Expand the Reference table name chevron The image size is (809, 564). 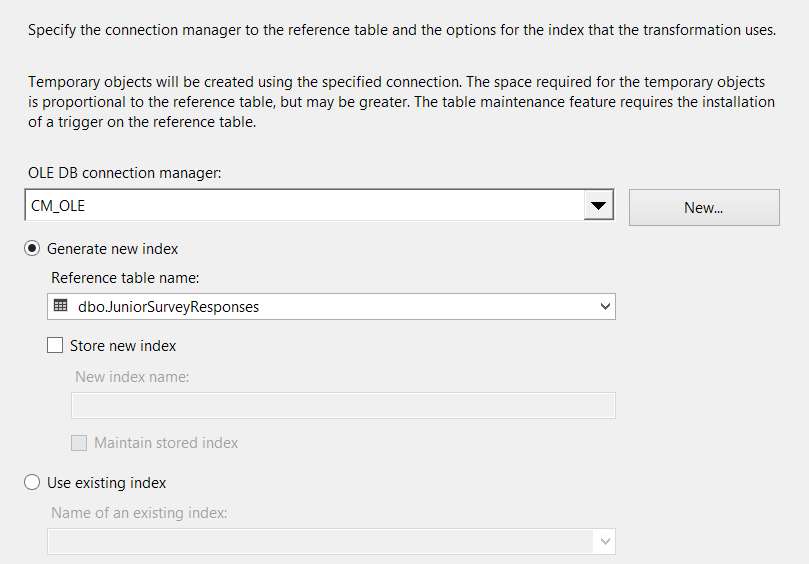pos(605,307)
